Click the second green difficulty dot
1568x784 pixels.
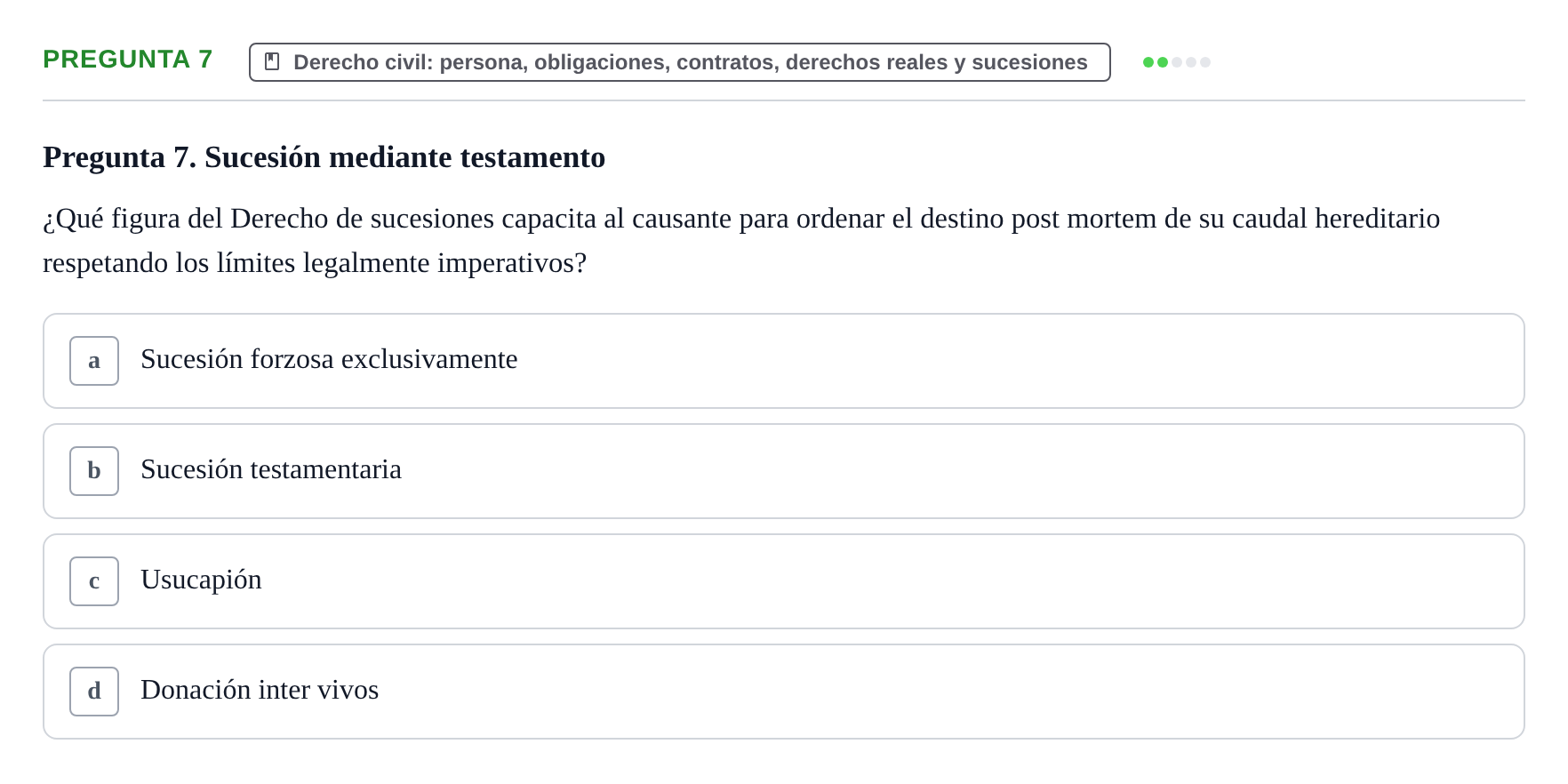click(x=1163, y=62)
